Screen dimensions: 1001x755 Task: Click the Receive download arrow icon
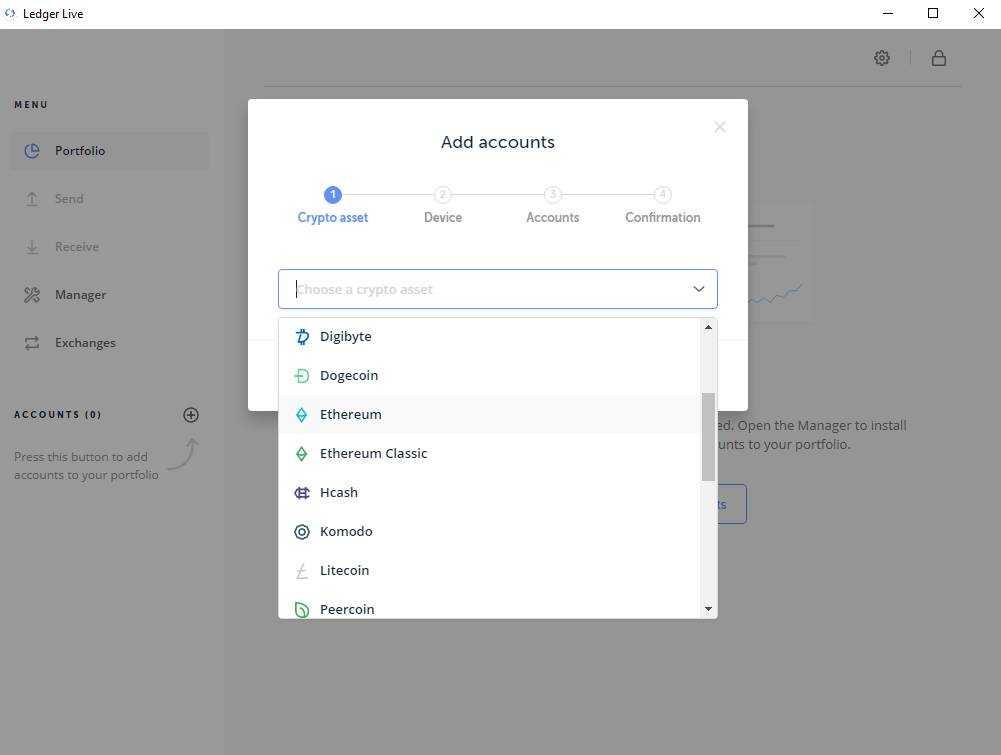32,247
